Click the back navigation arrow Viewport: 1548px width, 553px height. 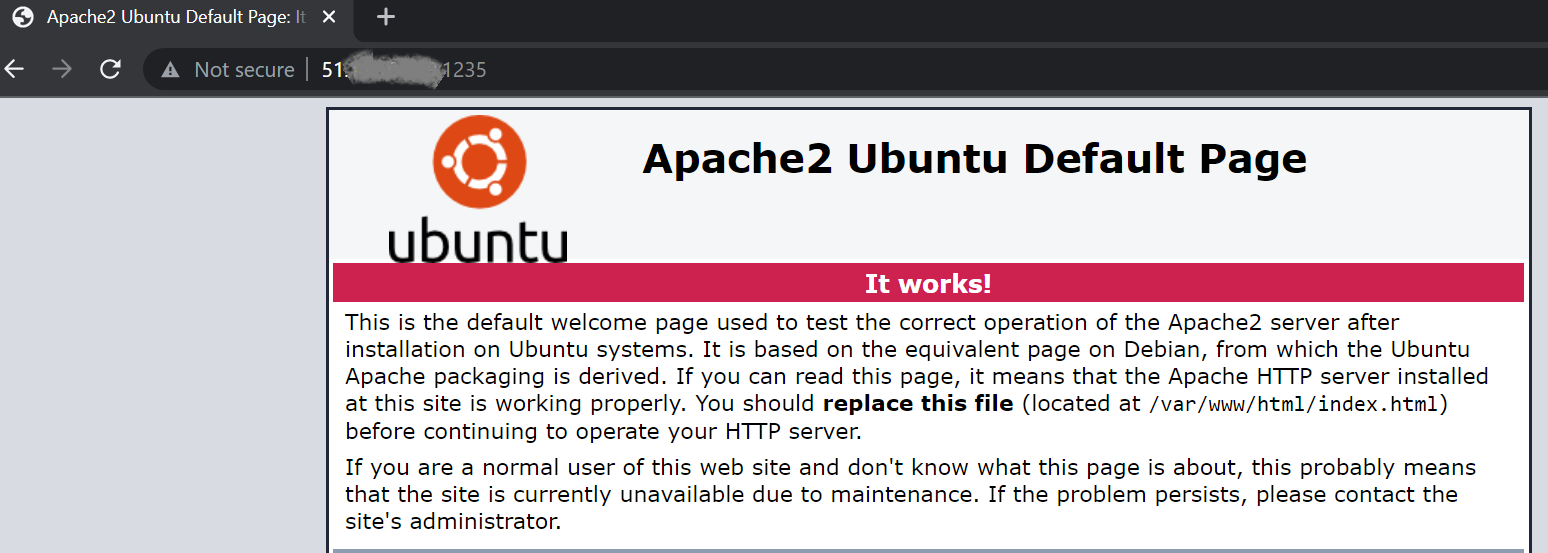(x=14, y=70)
